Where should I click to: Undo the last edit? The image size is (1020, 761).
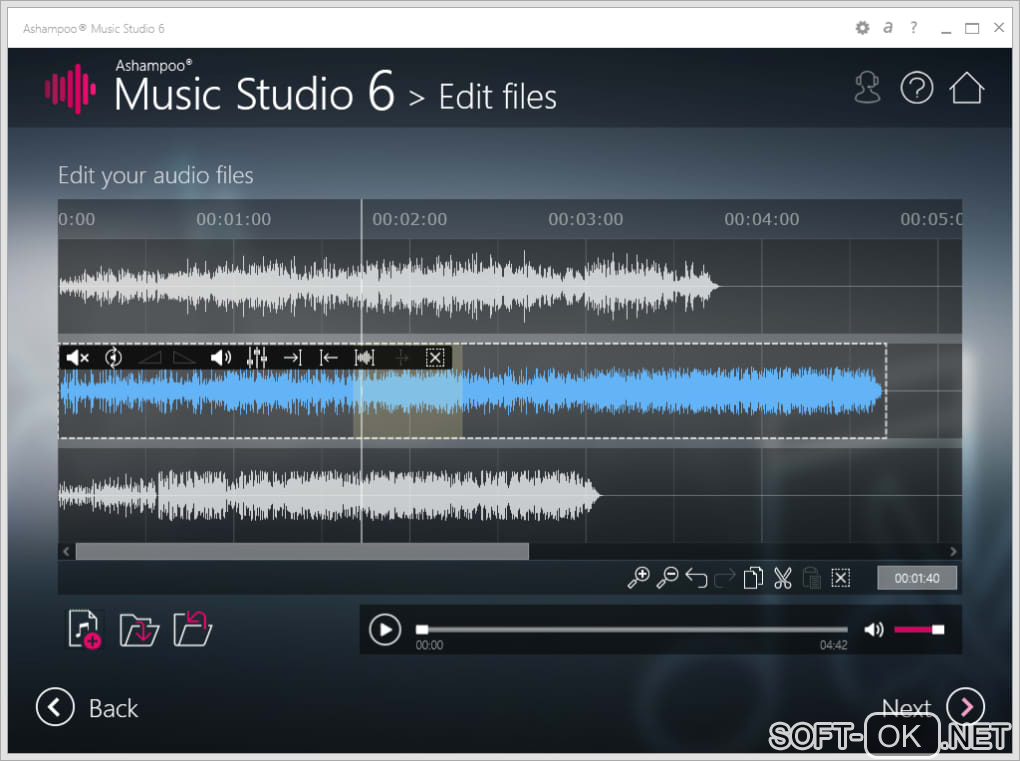(x=697, y=578)
